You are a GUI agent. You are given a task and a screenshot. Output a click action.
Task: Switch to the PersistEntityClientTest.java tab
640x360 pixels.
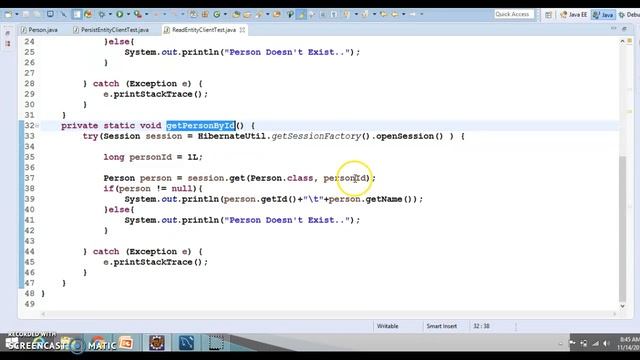tap(111, 30)
